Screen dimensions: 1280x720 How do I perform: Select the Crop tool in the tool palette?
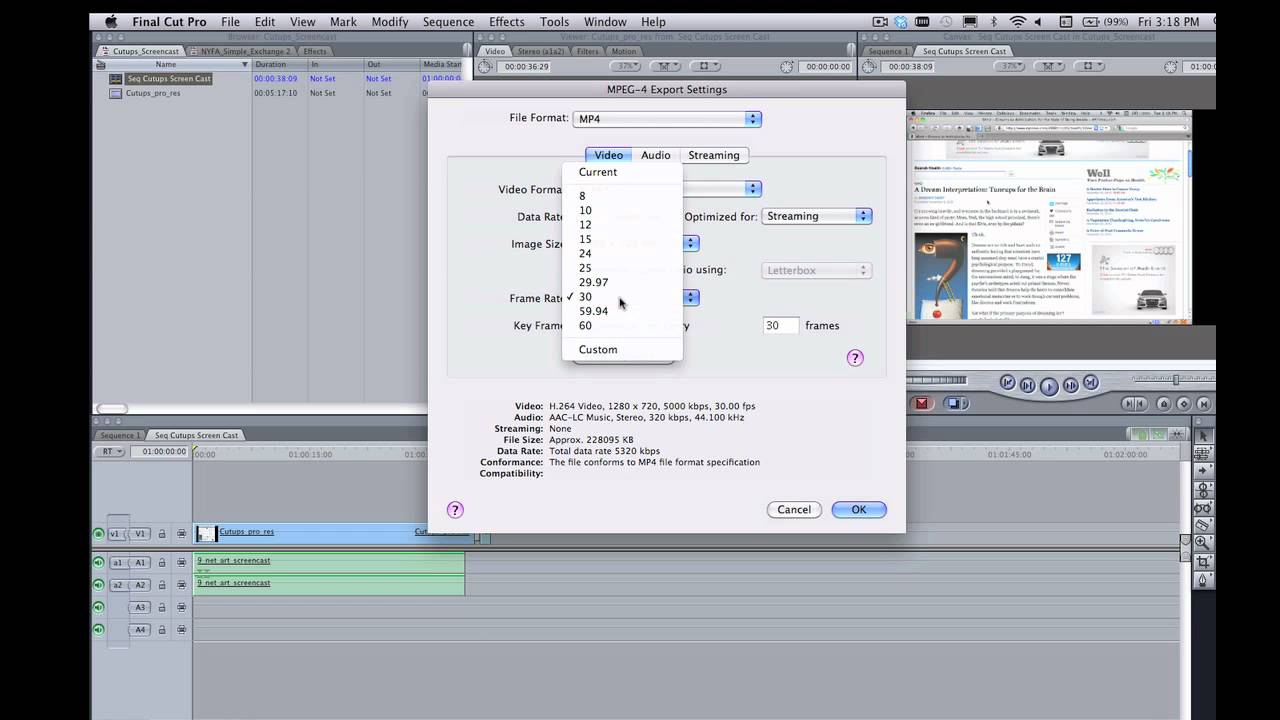1203,561
